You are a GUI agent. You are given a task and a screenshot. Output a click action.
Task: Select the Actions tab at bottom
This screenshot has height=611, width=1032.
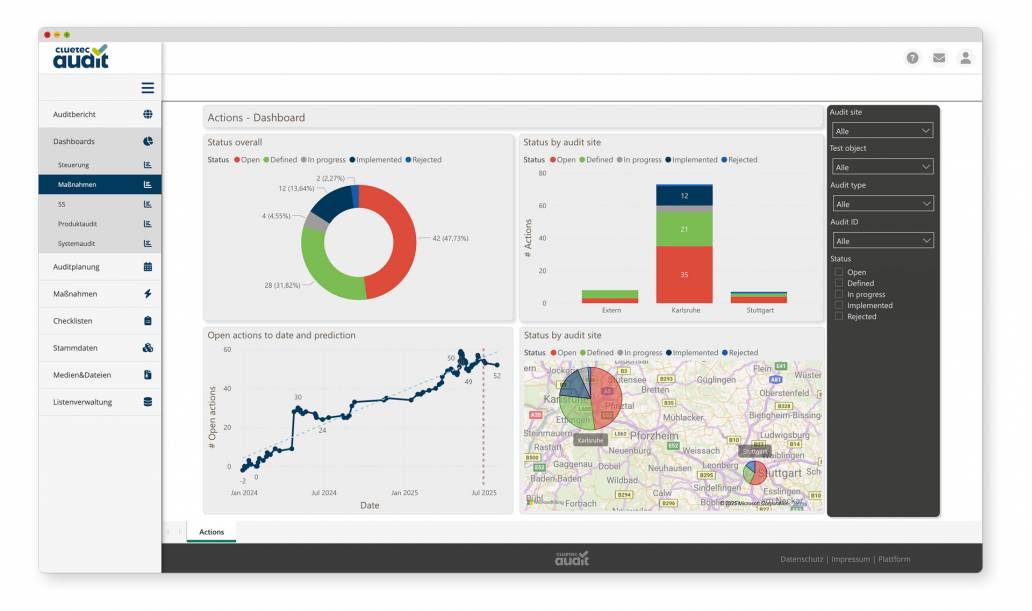coord(211,532)
